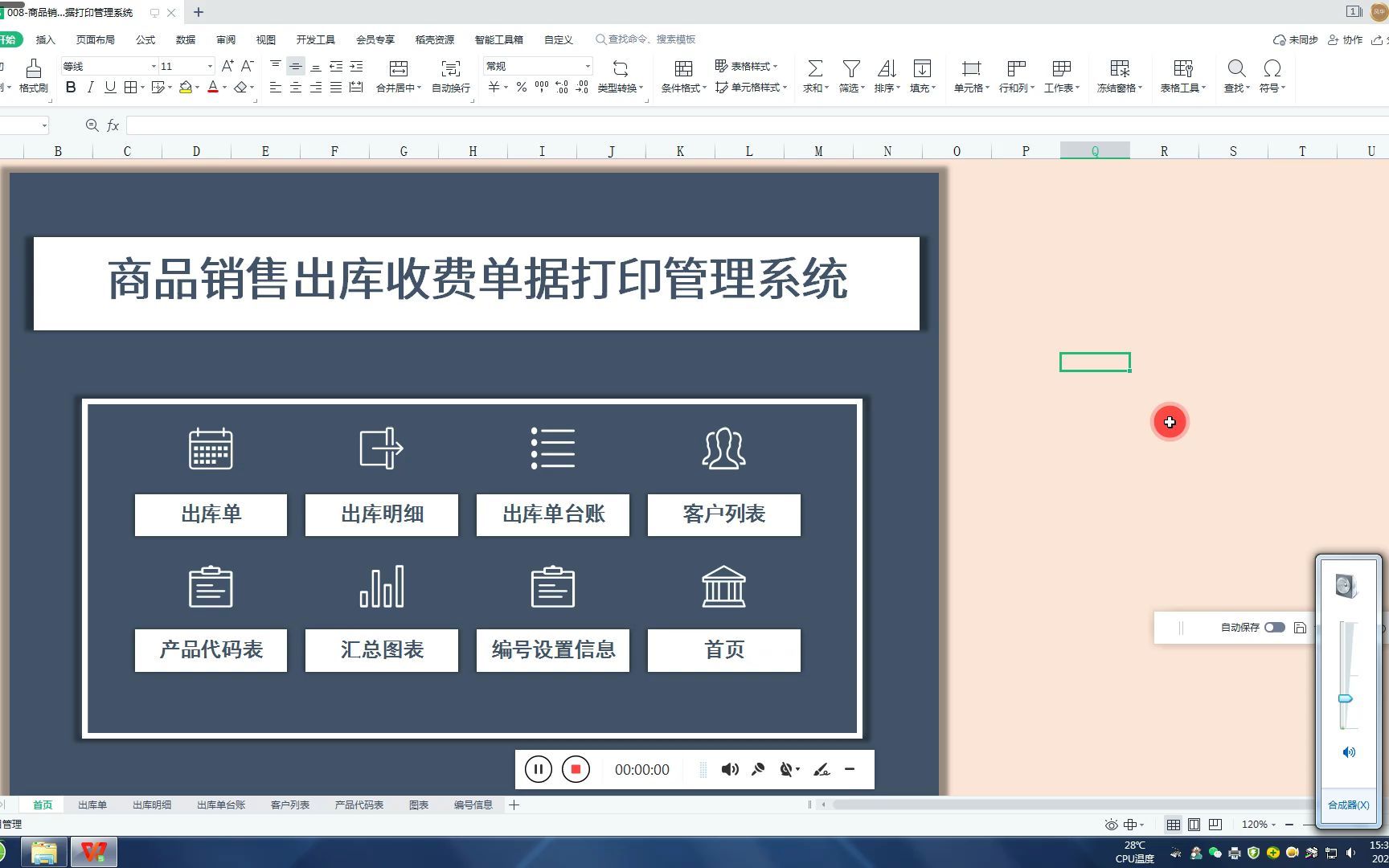Image resolution: width=1389 pixels, height=868 pixels.
Task: Click the 汇总图表 navigation button
Action: pos(382,650)
